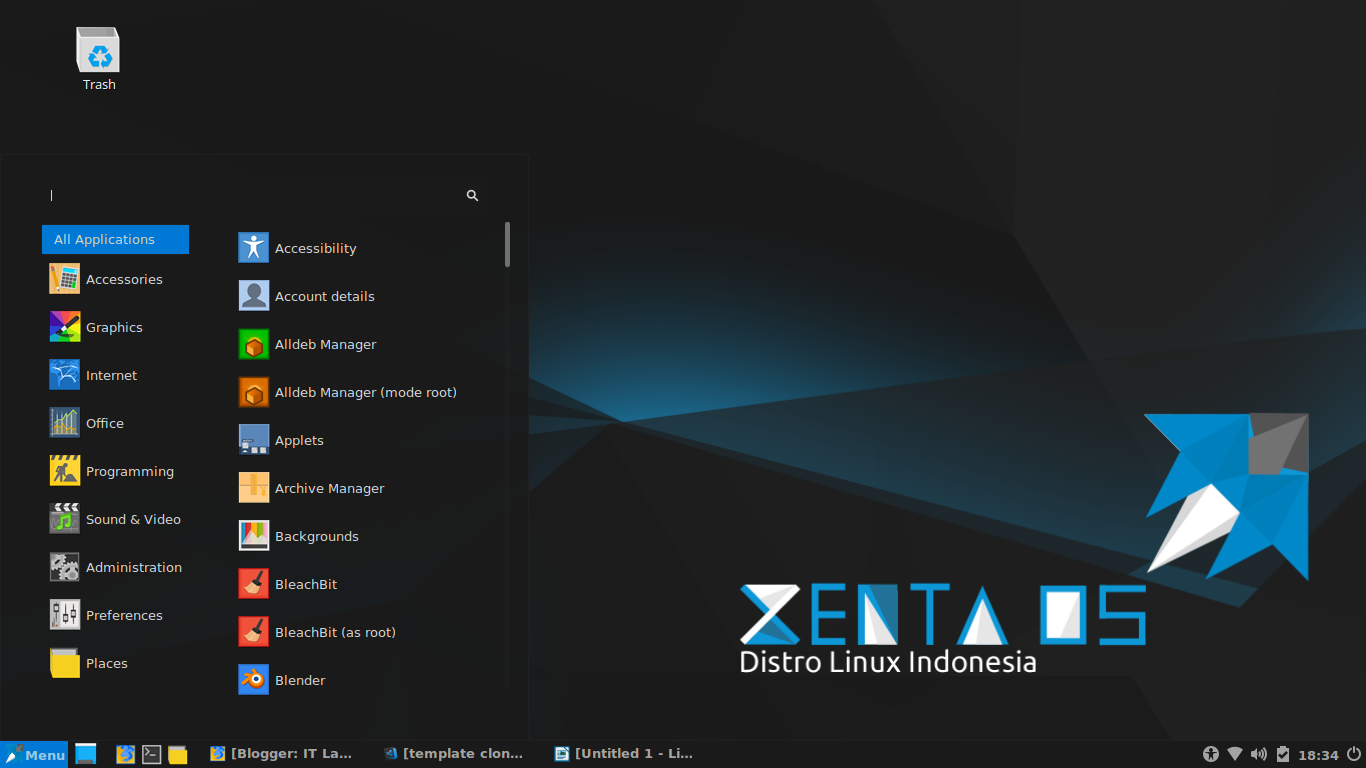The height and width of the screenshot is (768, 1366).
Task: Click the application list scrollbar
Action: coord(508,244)
